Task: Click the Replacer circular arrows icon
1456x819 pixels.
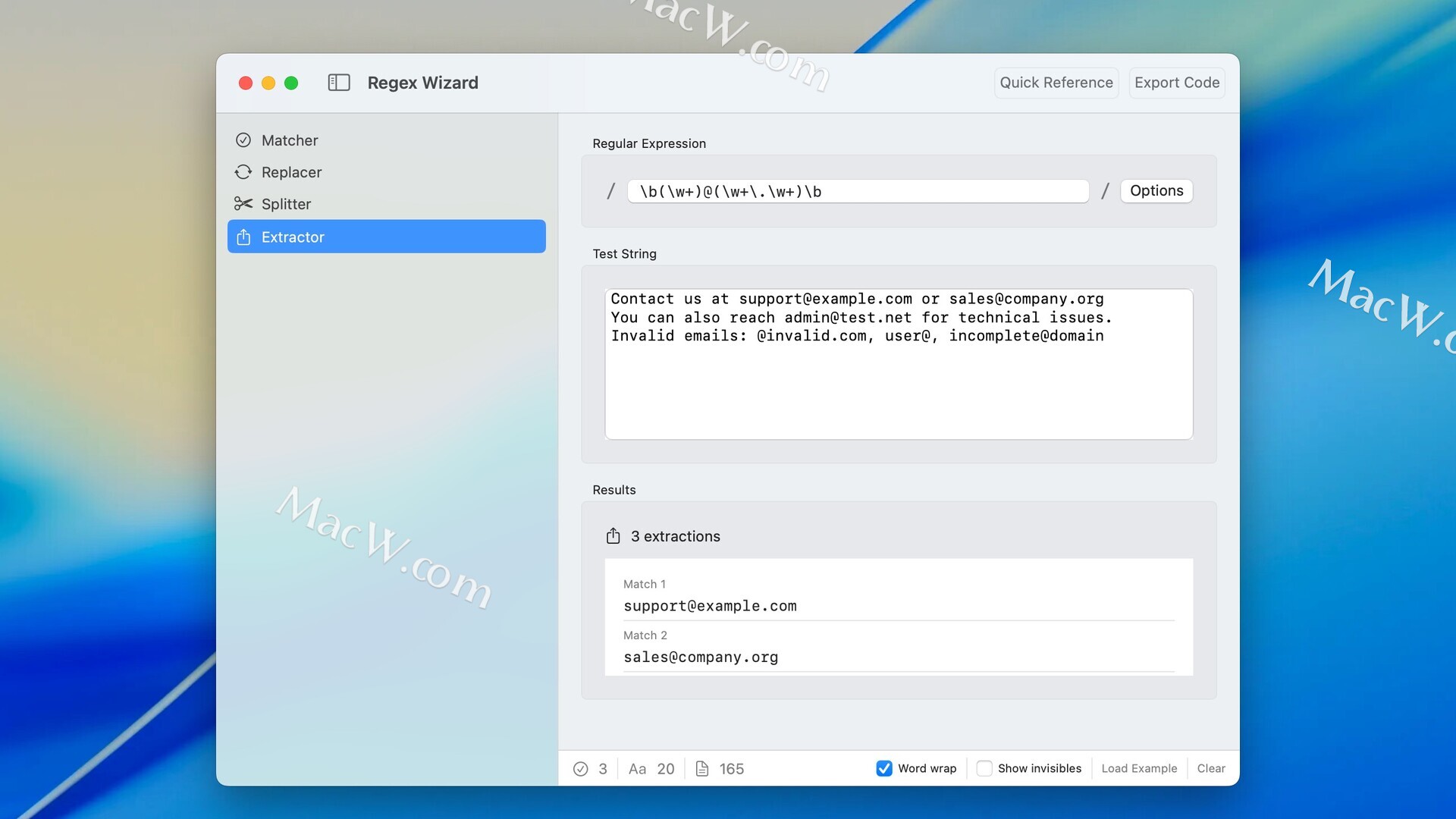Action: [243, 172]
